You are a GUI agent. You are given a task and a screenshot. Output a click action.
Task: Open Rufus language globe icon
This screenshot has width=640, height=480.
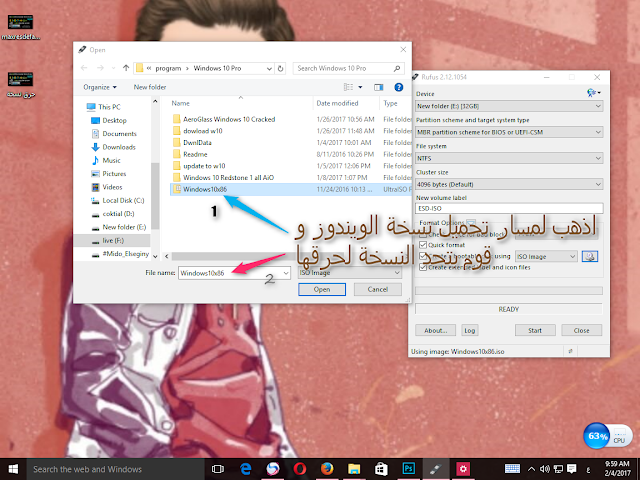click(x=593, y=93)
